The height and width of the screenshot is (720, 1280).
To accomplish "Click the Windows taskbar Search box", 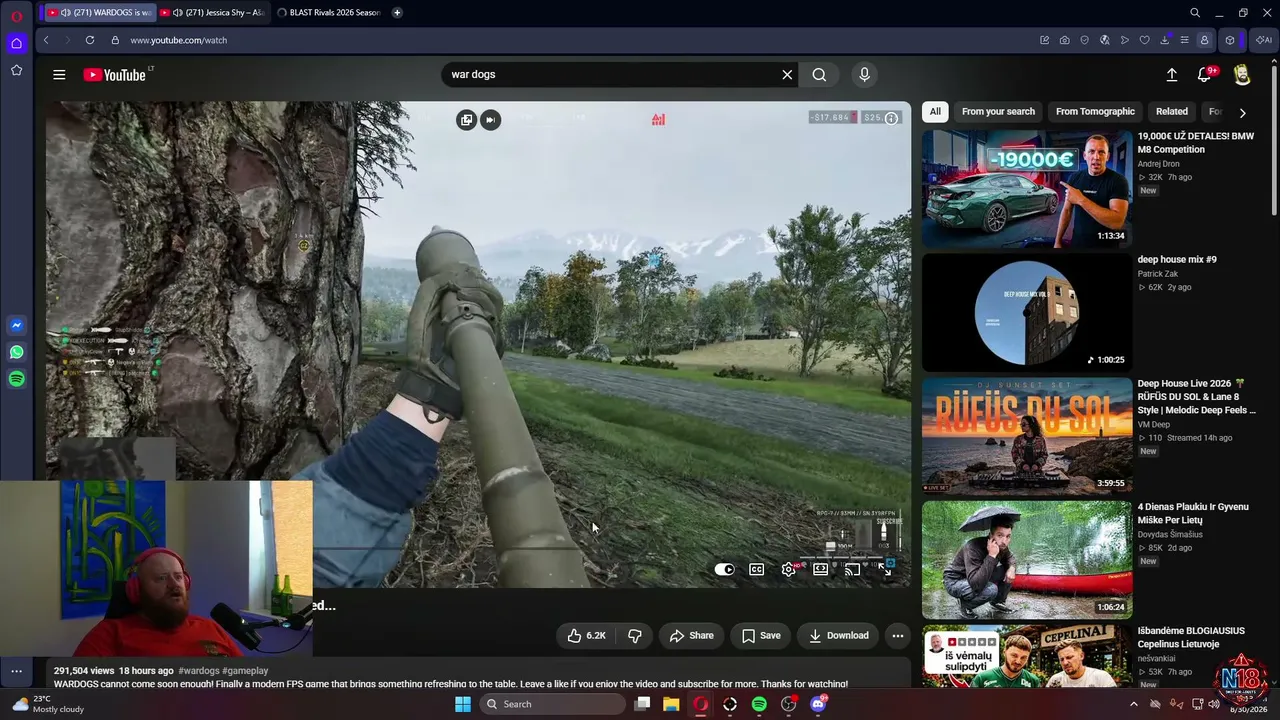I will 553,704.
